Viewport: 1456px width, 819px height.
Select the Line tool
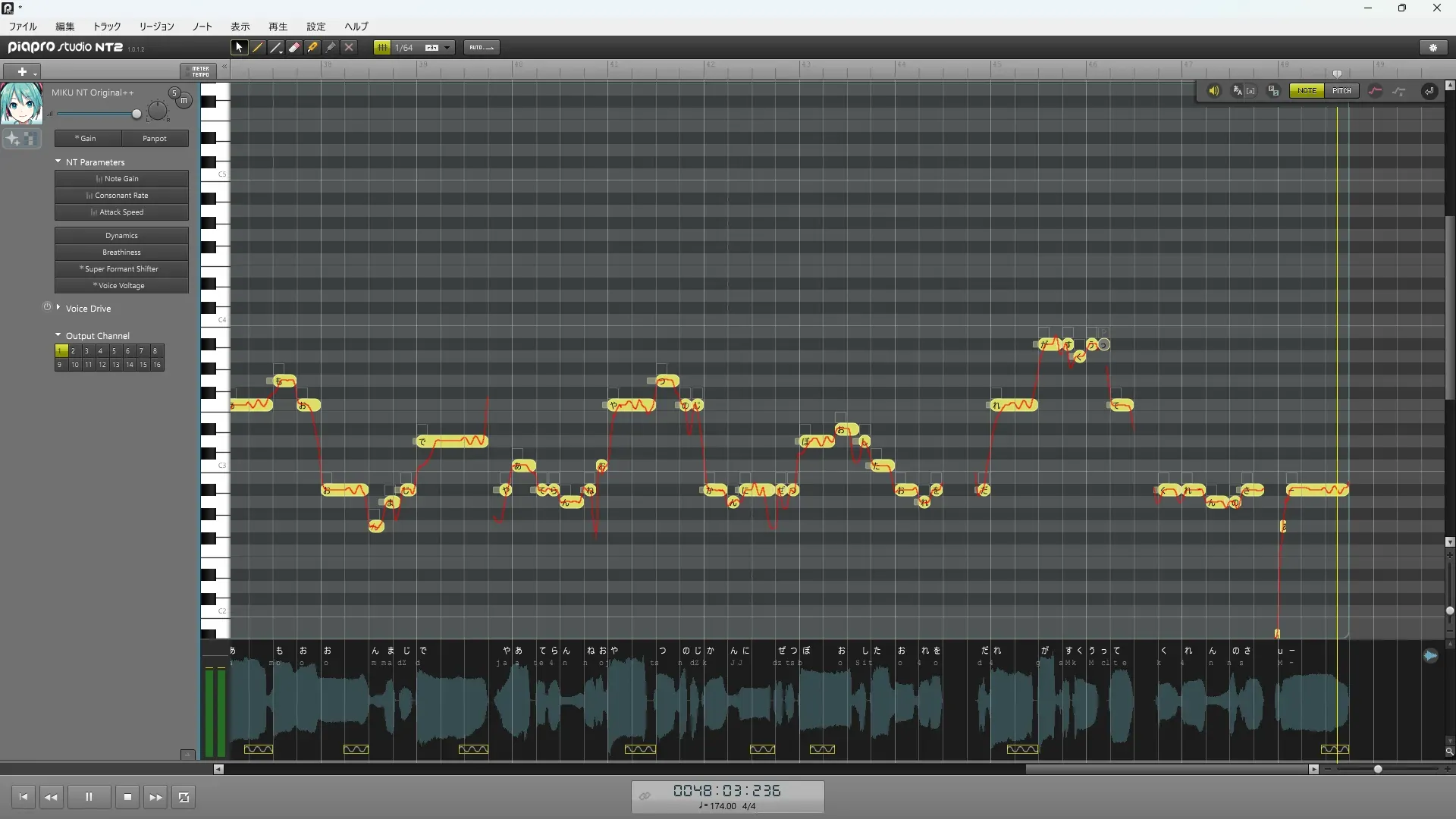[276, 47]
